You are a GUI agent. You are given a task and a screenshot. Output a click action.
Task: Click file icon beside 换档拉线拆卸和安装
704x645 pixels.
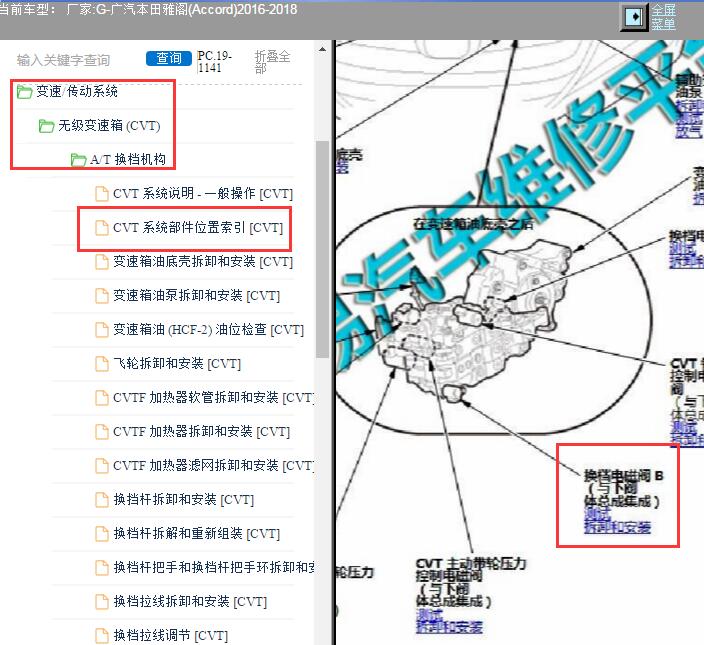[102, 601]
